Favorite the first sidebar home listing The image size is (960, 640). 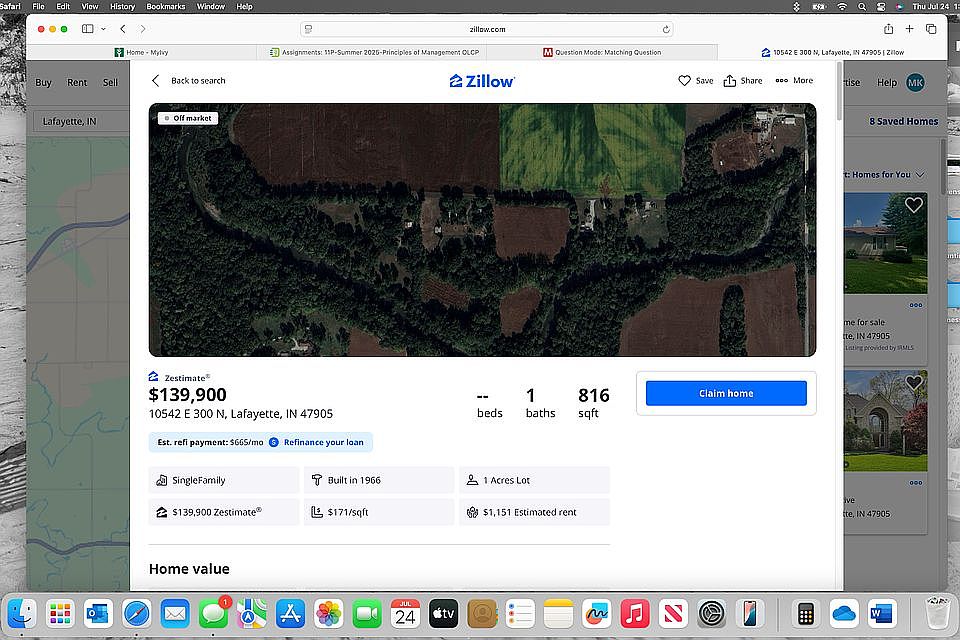click(x=913, y=205)
